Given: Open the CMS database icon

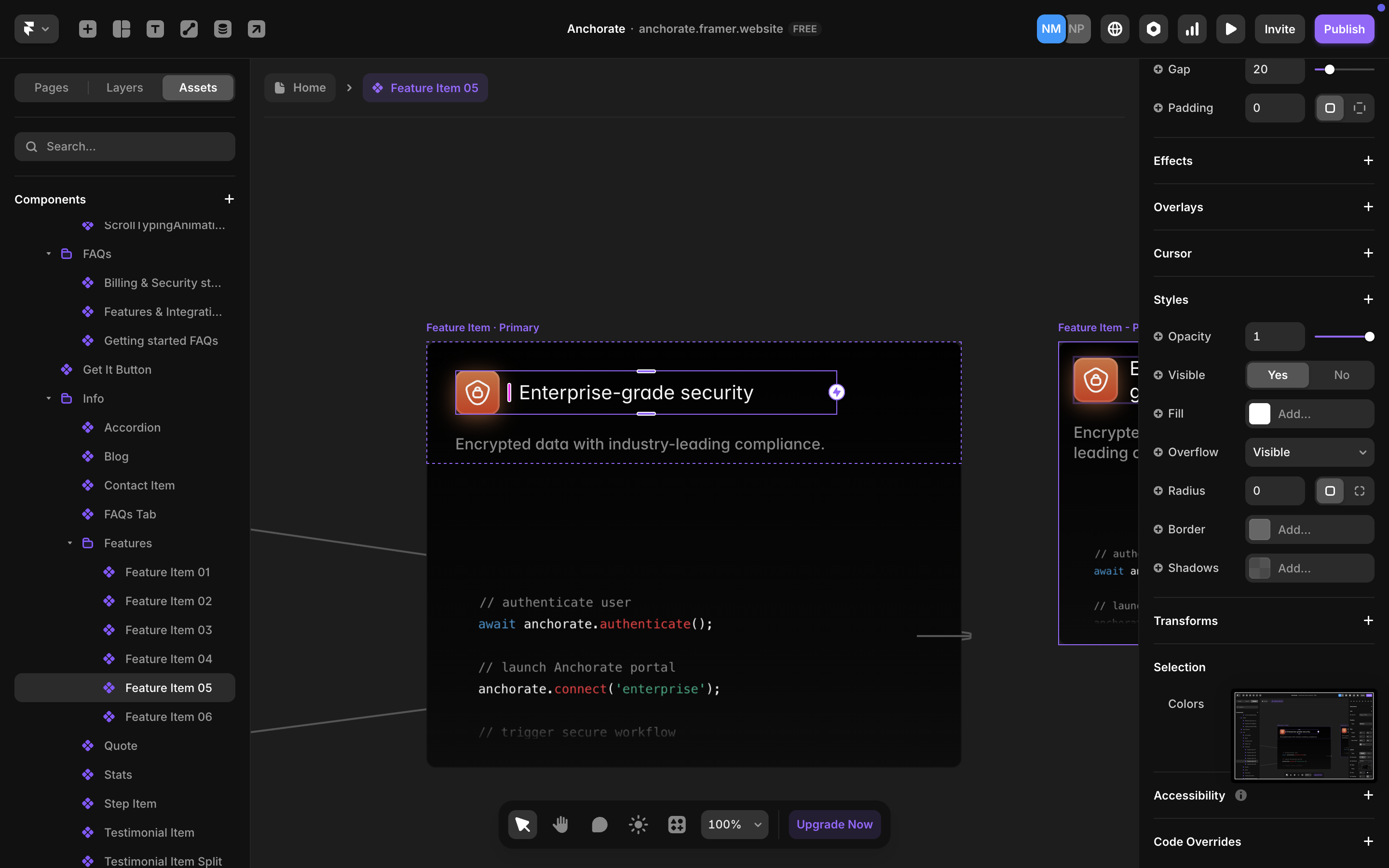Looking at the screenshot, I should (x=223, y=29).
